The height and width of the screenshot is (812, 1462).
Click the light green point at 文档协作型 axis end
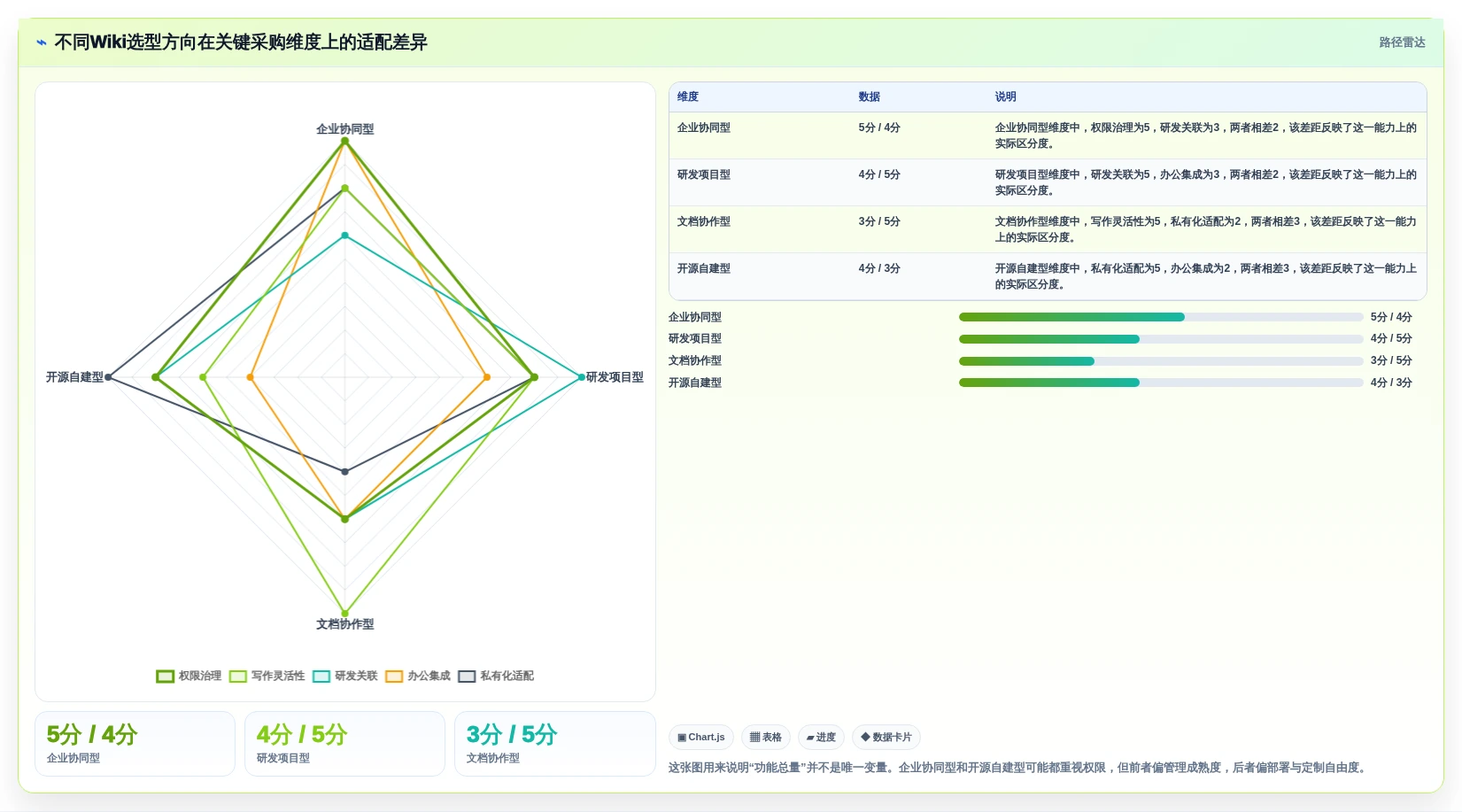(x=345, y=614)
